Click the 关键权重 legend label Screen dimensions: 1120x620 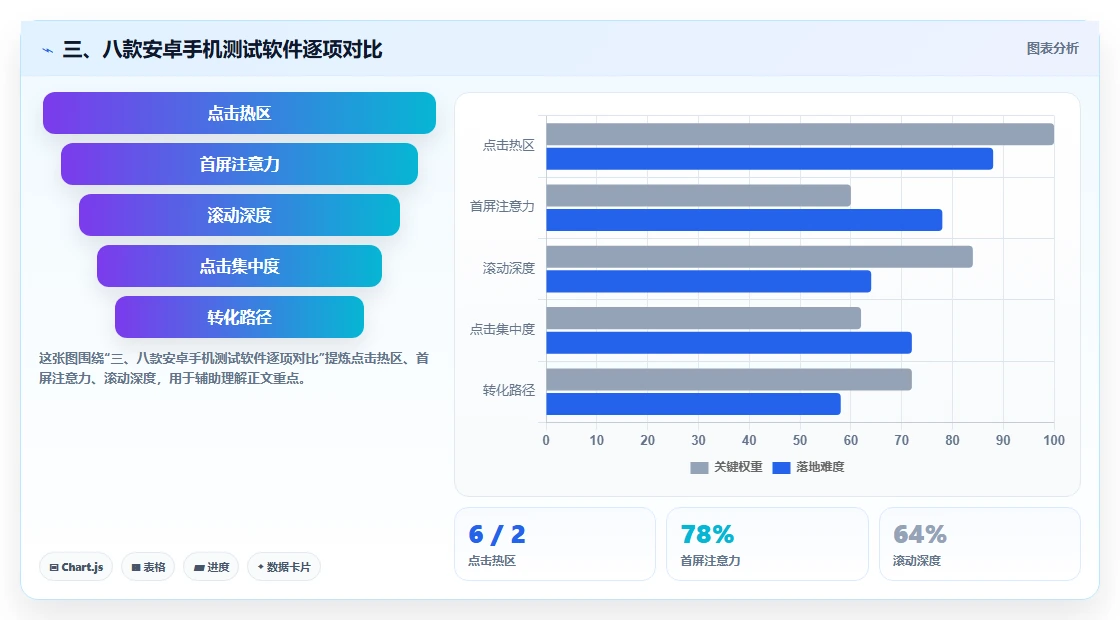click(738, 467)
